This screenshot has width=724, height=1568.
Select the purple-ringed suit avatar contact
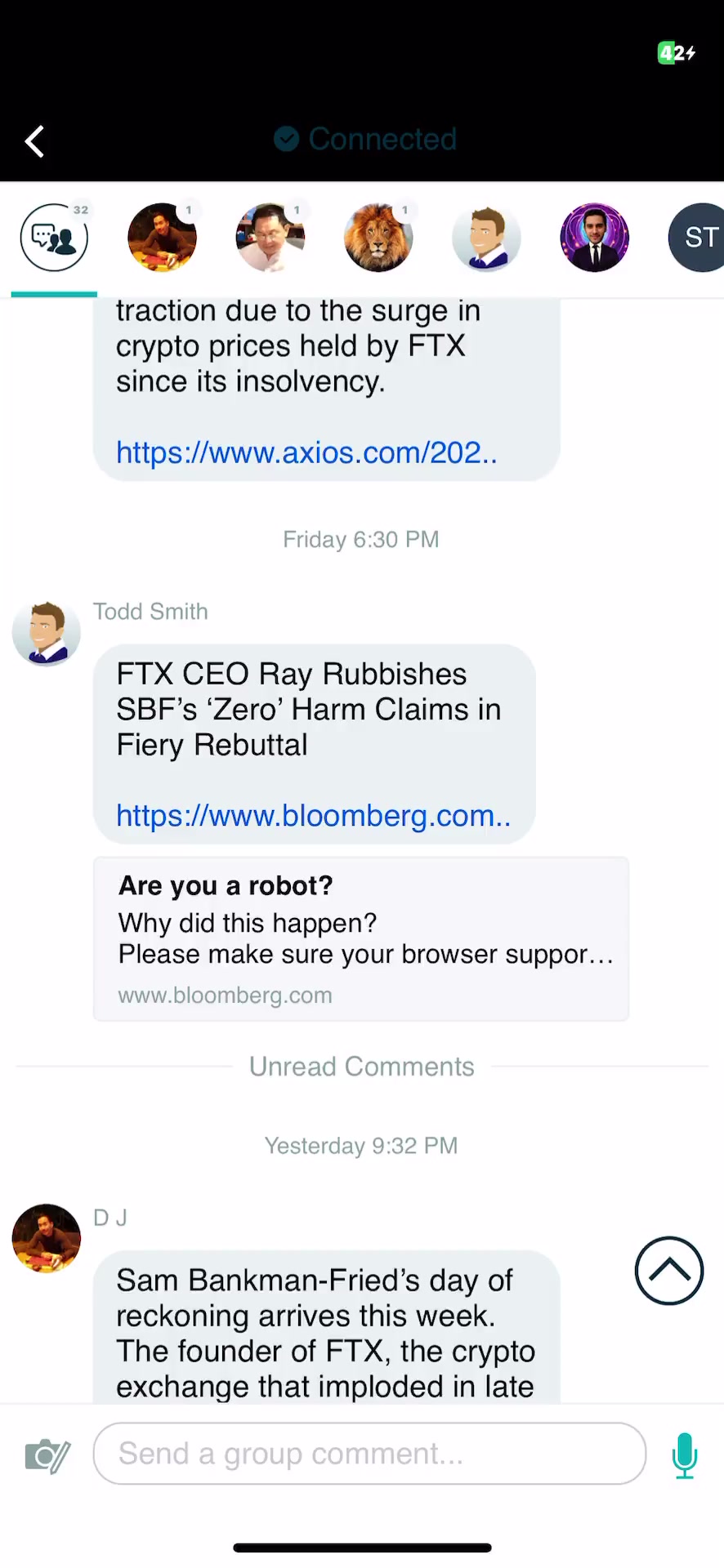[x=594, y=238]
